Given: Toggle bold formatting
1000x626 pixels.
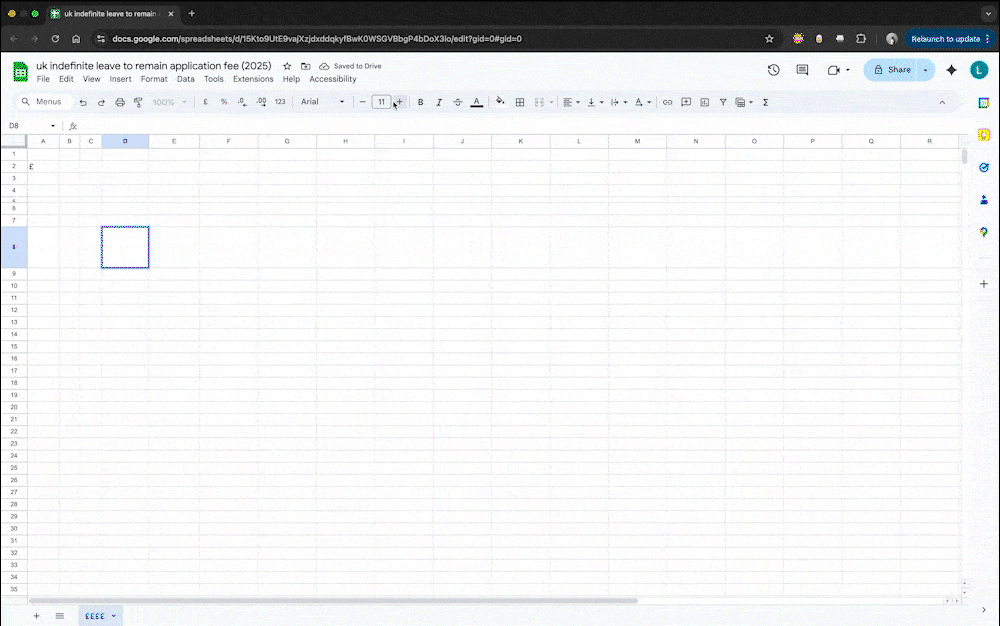Looking at the screenshot, I should [420, 102].
